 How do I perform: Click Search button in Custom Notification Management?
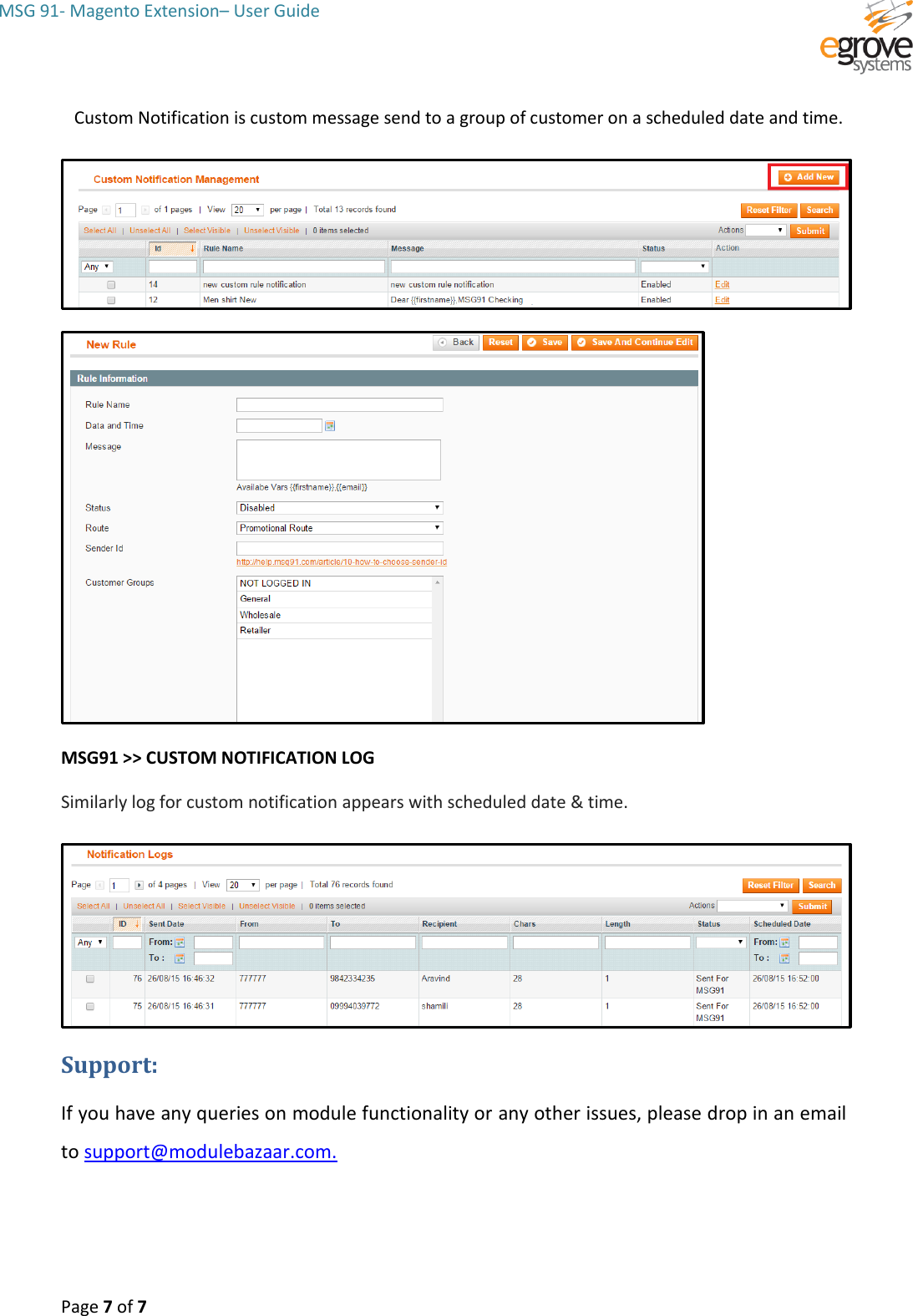pyautogui.click(x=819, y=211)
